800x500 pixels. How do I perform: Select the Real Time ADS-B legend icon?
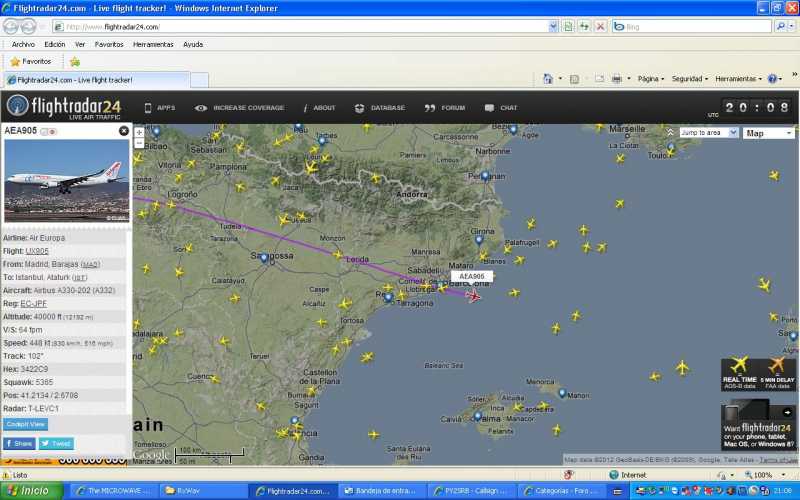tap(739, 373)
